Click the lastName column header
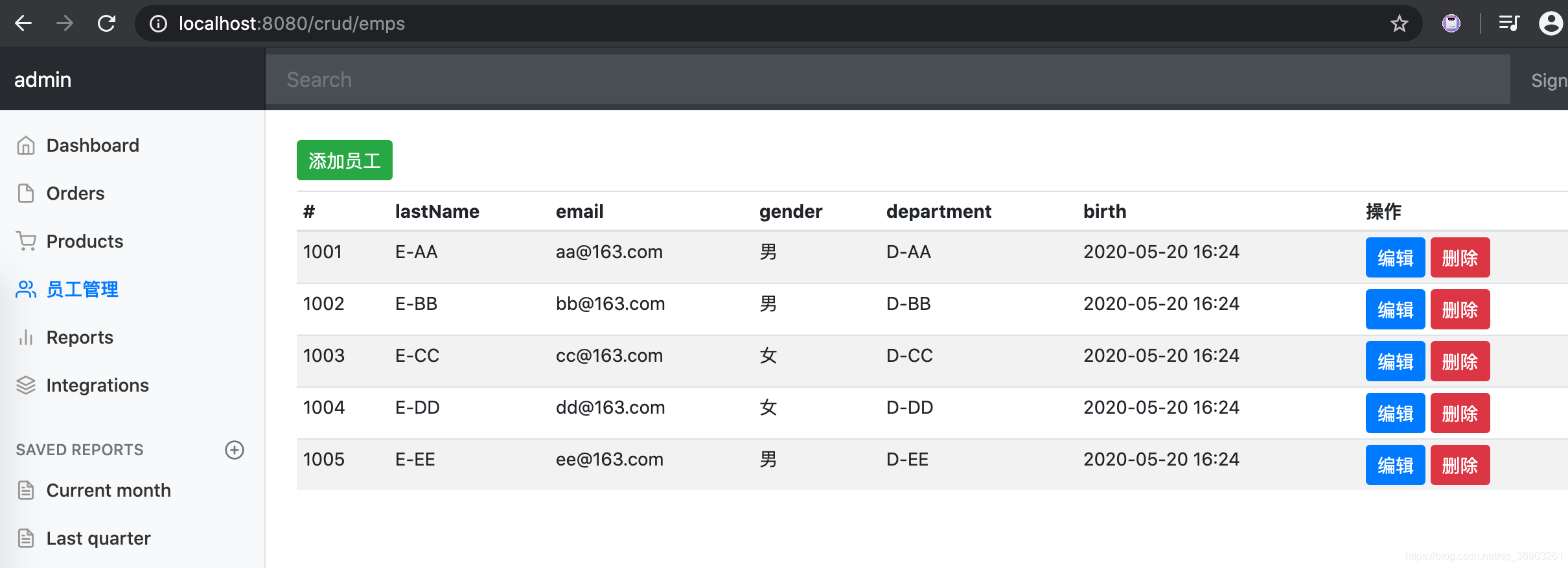The width and height of the screenshot is (1568, 568). click(x=437, y=211)
